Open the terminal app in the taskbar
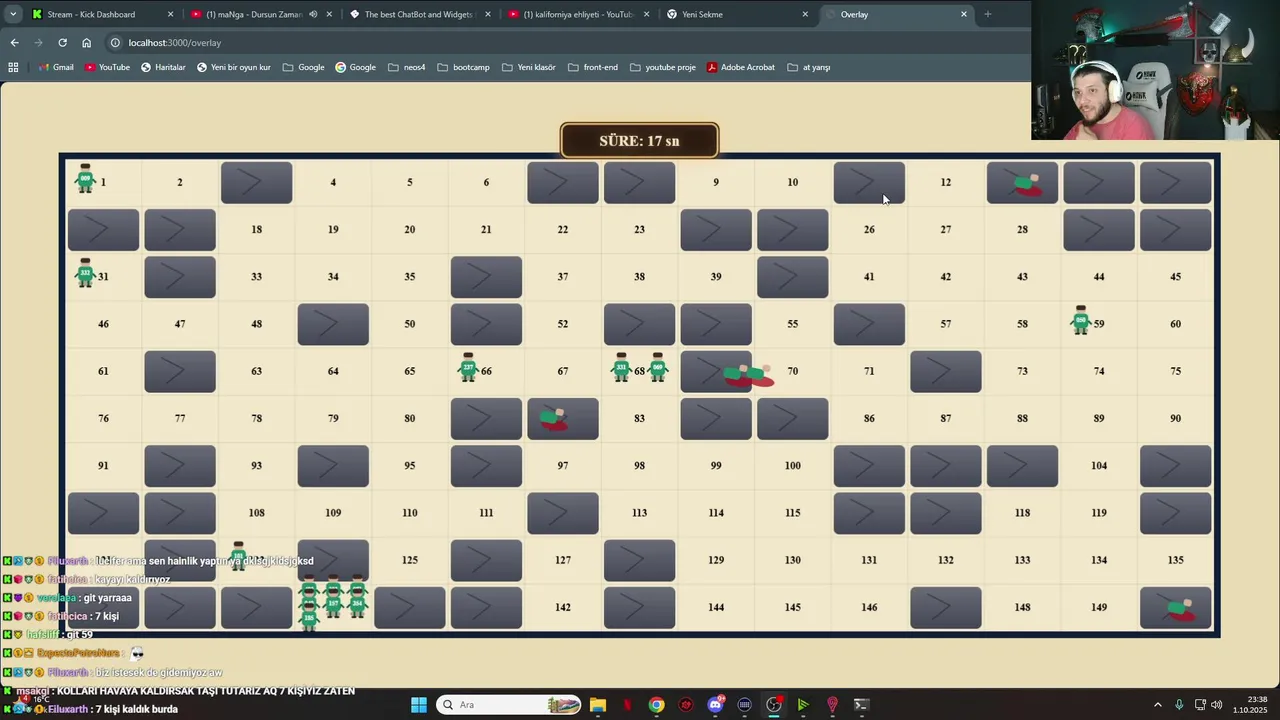 point(861,705)
